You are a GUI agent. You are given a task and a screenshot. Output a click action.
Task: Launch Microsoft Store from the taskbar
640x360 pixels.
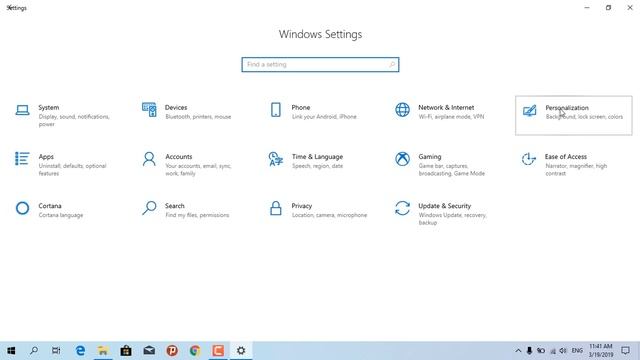tap(126, 351)
